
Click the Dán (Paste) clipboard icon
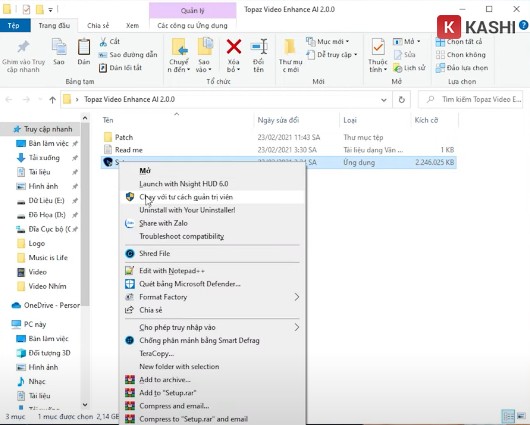pos(84,47)
